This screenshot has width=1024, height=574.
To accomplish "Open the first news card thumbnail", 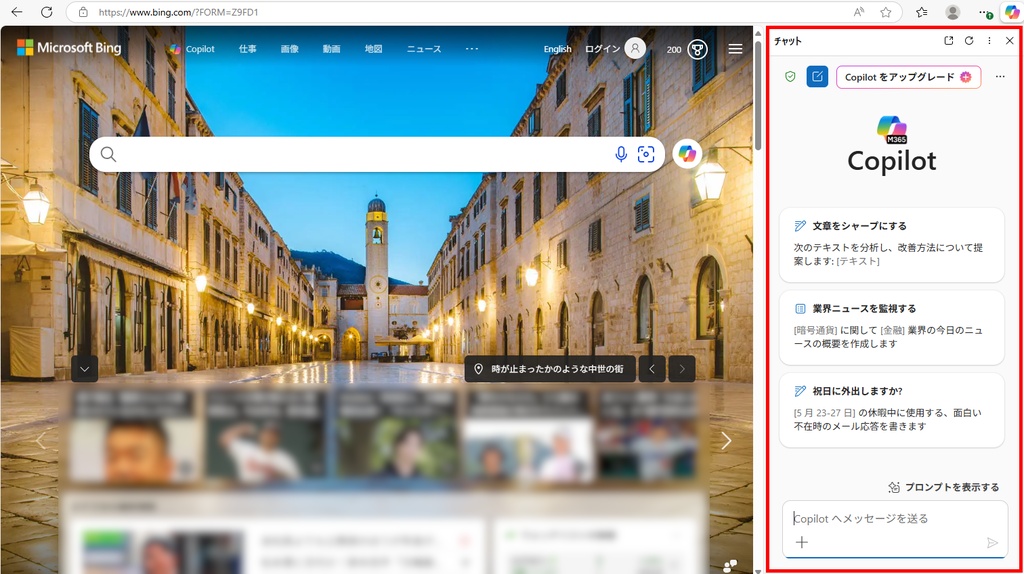I will (135, 438).
